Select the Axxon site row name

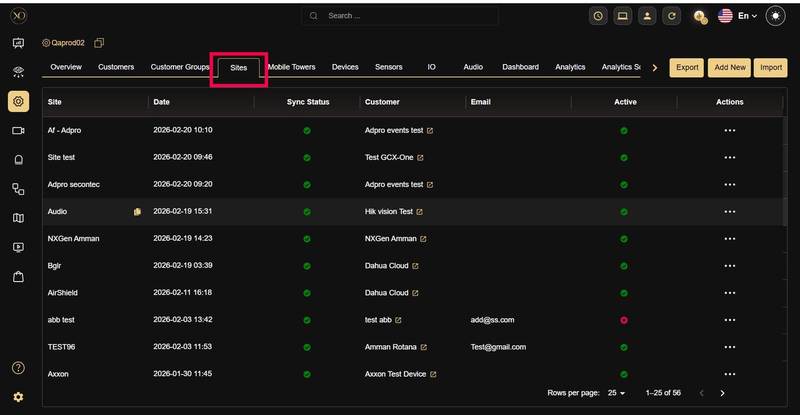[58, 374]
